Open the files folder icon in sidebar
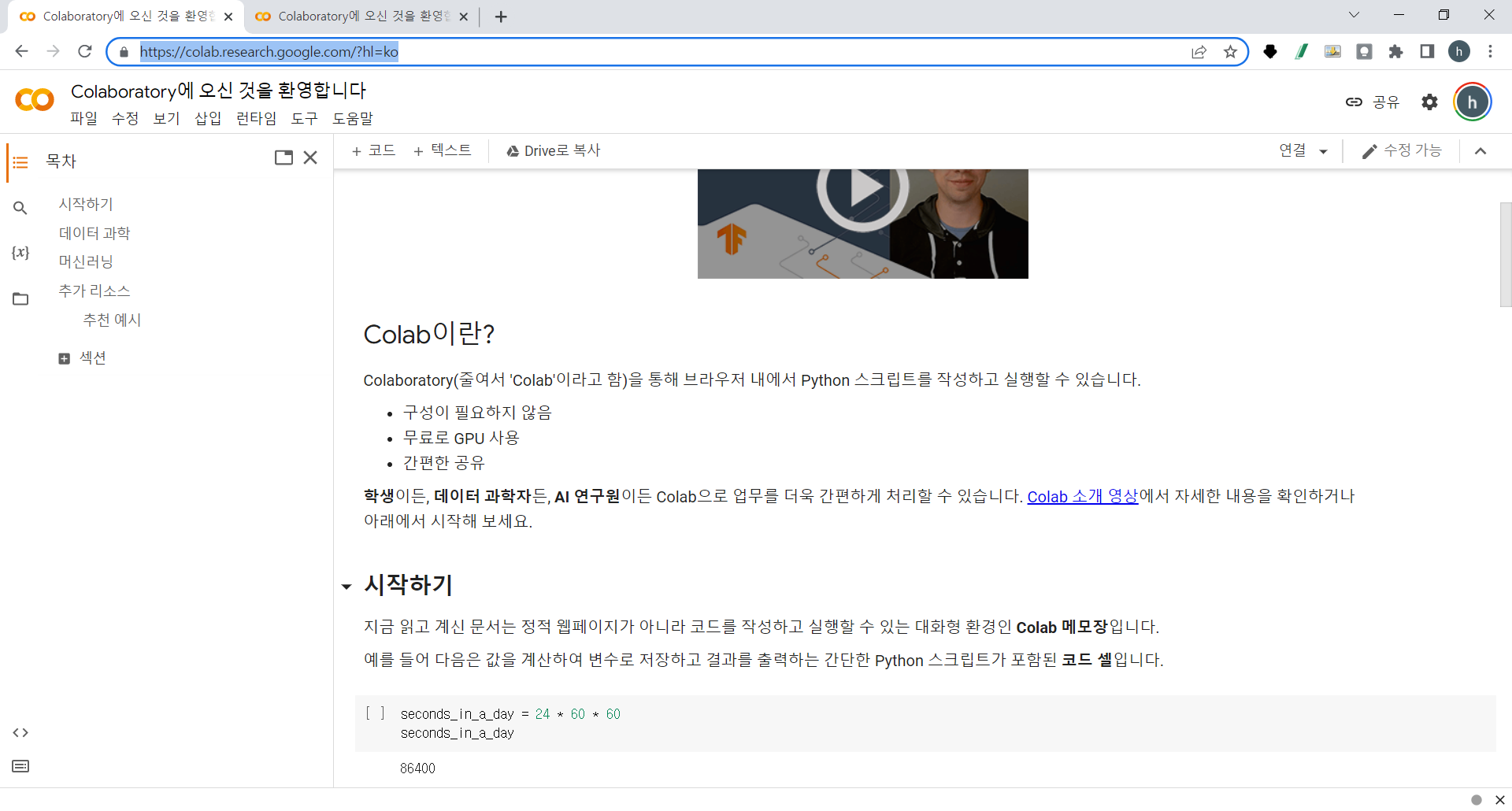 20,298
